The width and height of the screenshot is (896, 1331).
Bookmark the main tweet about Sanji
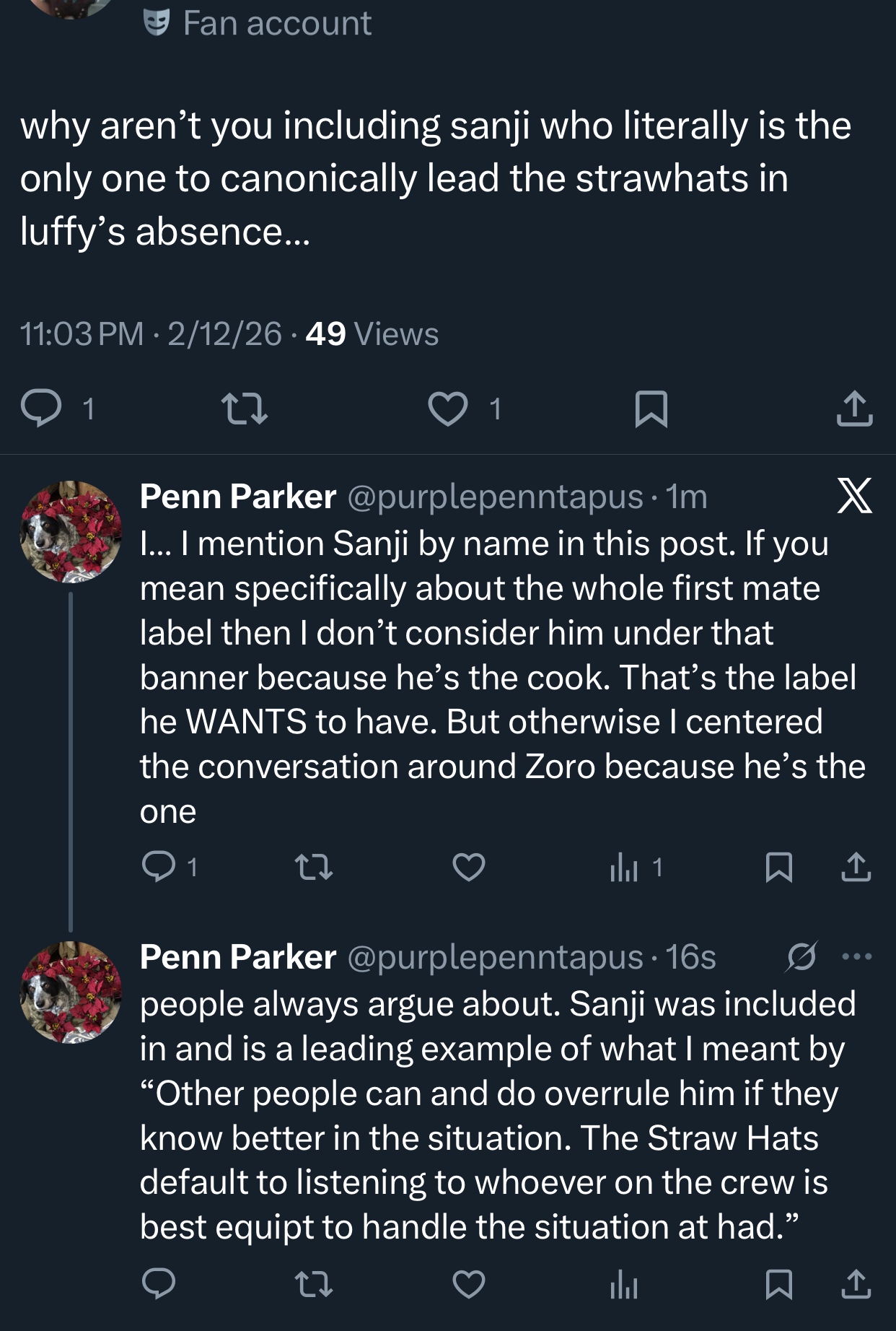click(651, 409)
